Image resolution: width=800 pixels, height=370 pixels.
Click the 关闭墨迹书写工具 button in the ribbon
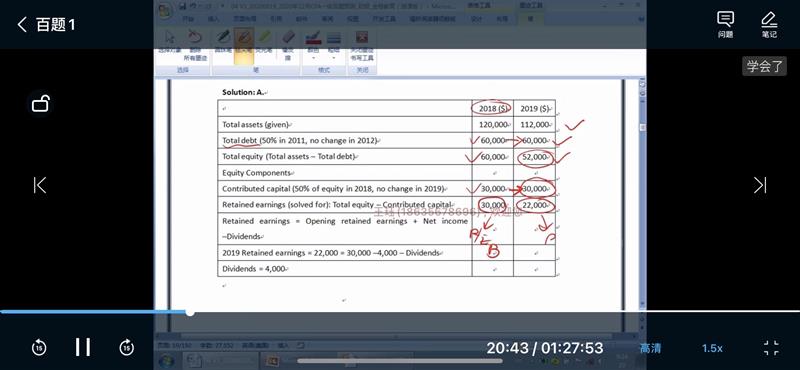pos(362,45)
